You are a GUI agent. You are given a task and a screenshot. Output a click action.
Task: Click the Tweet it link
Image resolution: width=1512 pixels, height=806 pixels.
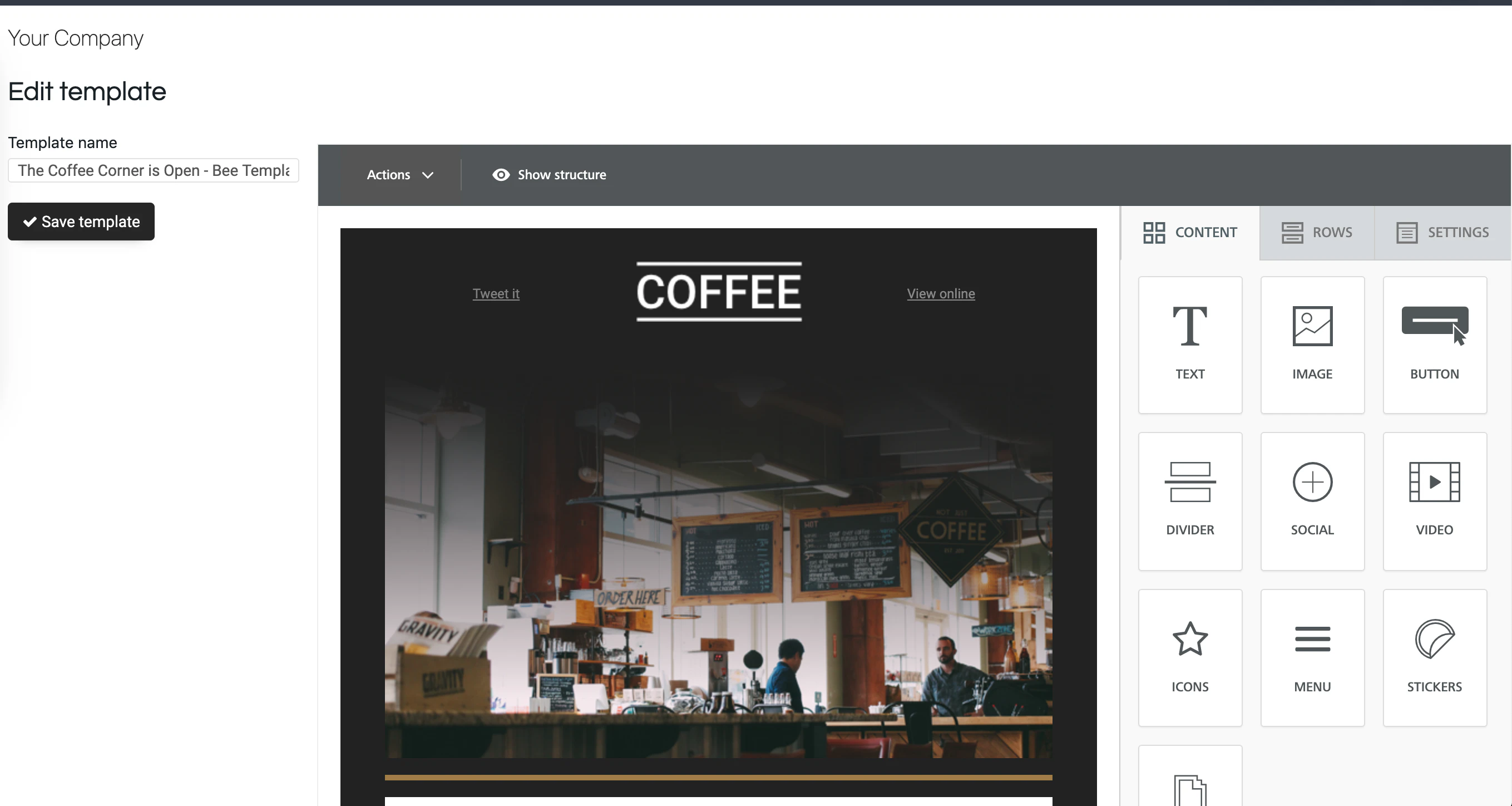pyautogui.click(x=496, y=293)
